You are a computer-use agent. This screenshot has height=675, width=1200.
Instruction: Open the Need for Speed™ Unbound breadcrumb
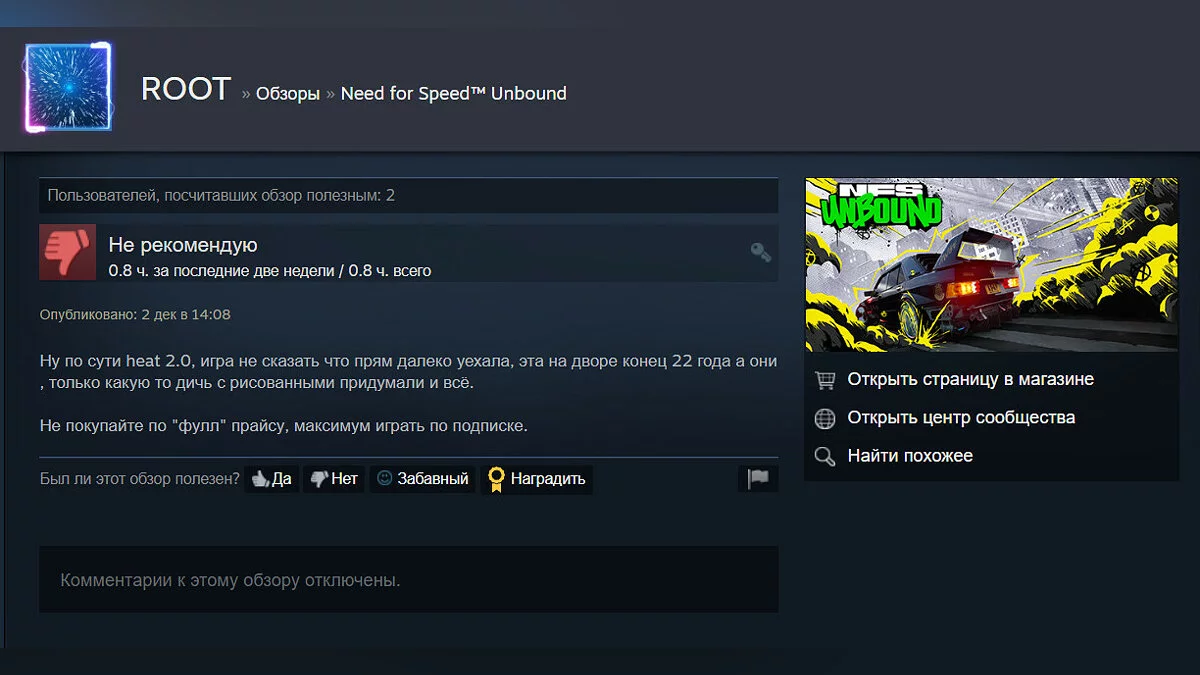(x=453, y=94)
